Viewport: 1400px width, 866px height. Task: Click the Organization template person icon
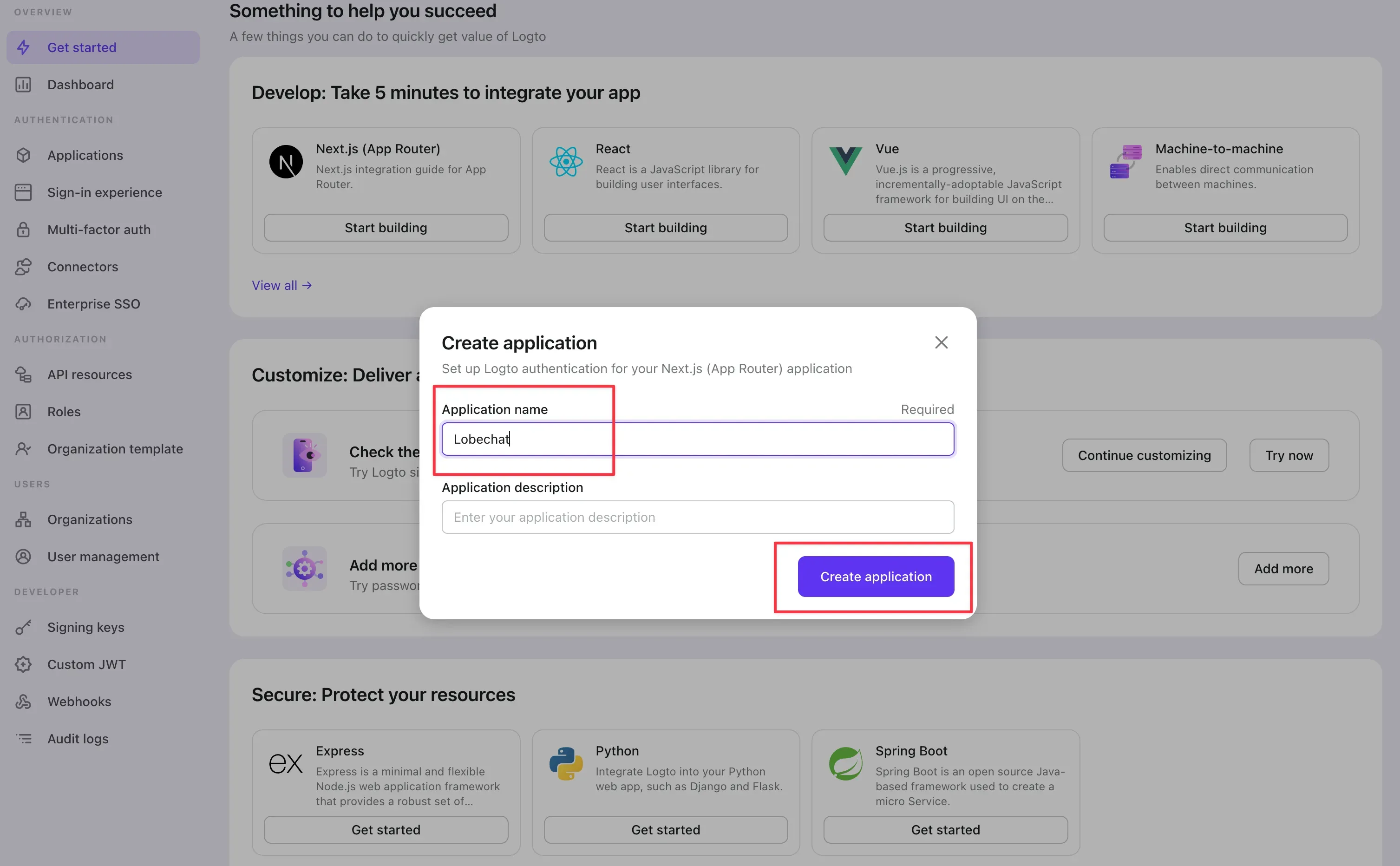tap(24, 449)
